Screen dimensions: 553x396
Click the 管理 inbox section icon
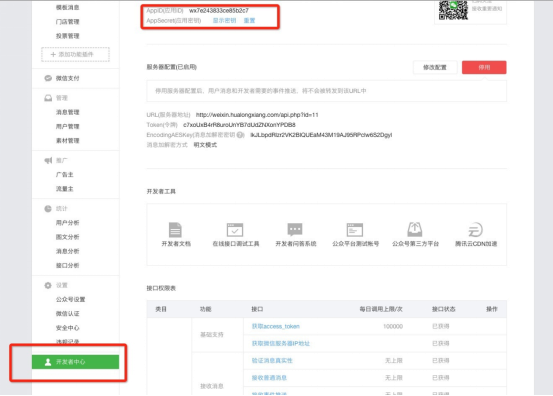click(x=48, y=98)
